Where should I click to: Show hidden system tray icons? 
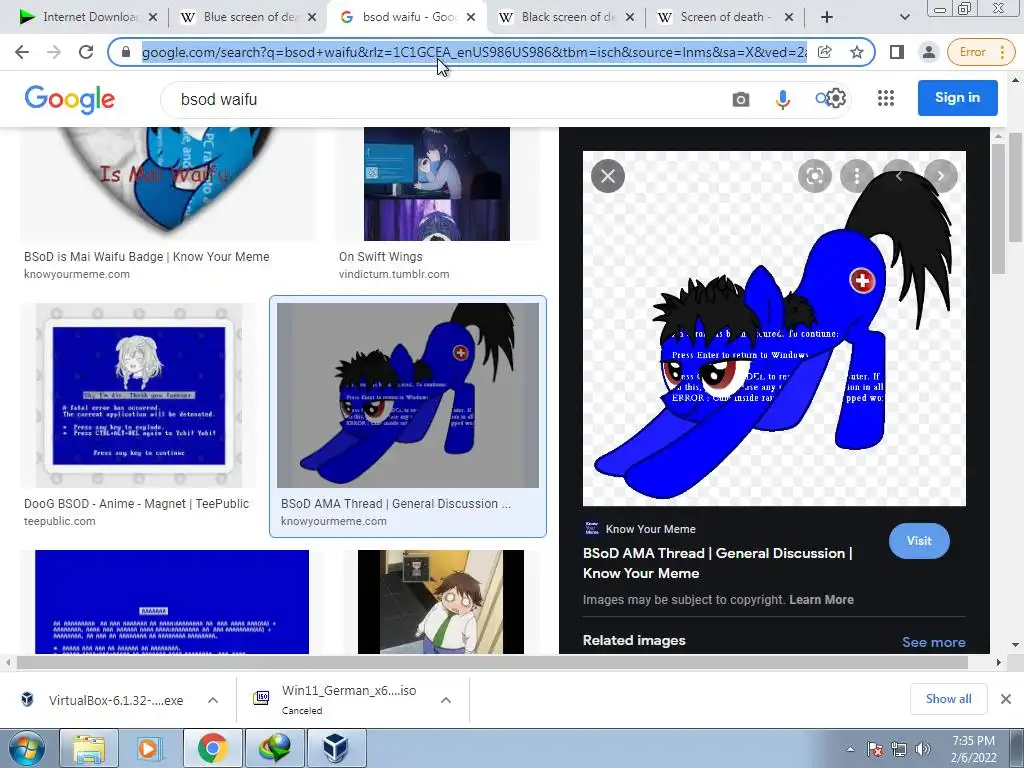click(850, 749)
